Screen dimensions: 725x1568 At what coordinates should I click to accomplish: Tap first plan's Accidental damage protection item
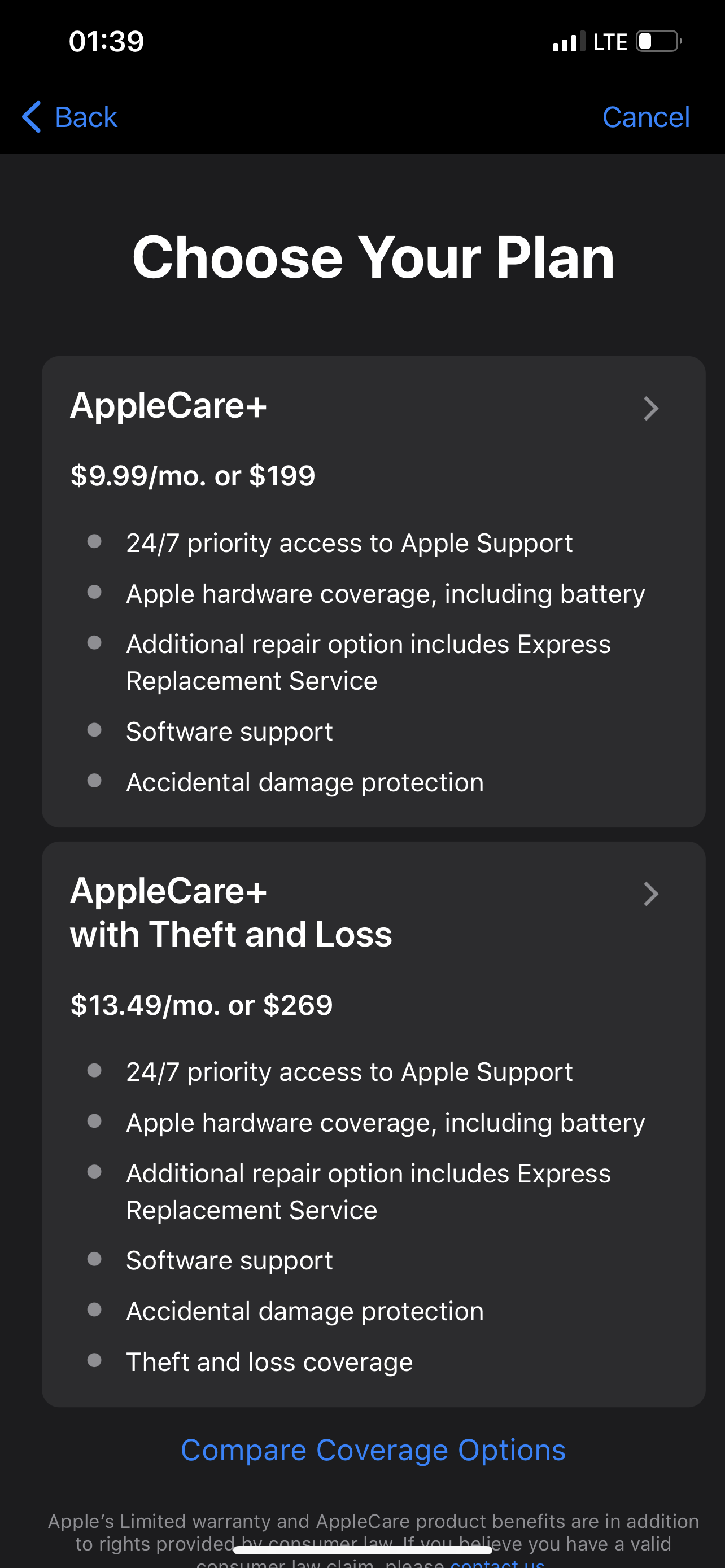coord(304,782)
